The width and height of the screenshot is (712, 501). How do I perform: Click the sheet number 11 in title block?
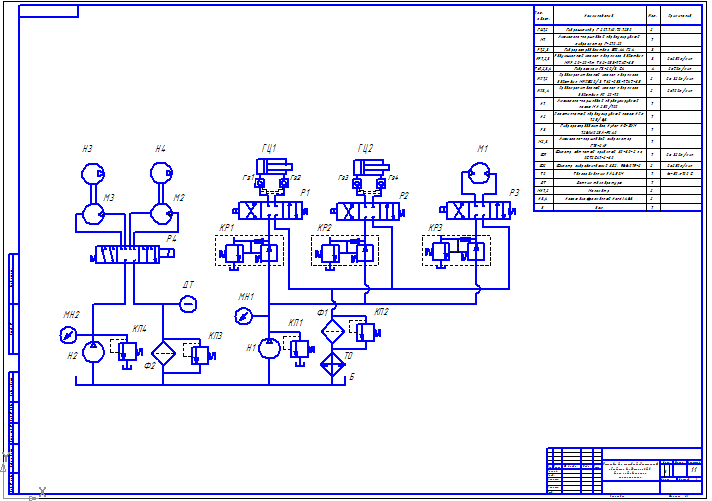click(x=694, y=470)
